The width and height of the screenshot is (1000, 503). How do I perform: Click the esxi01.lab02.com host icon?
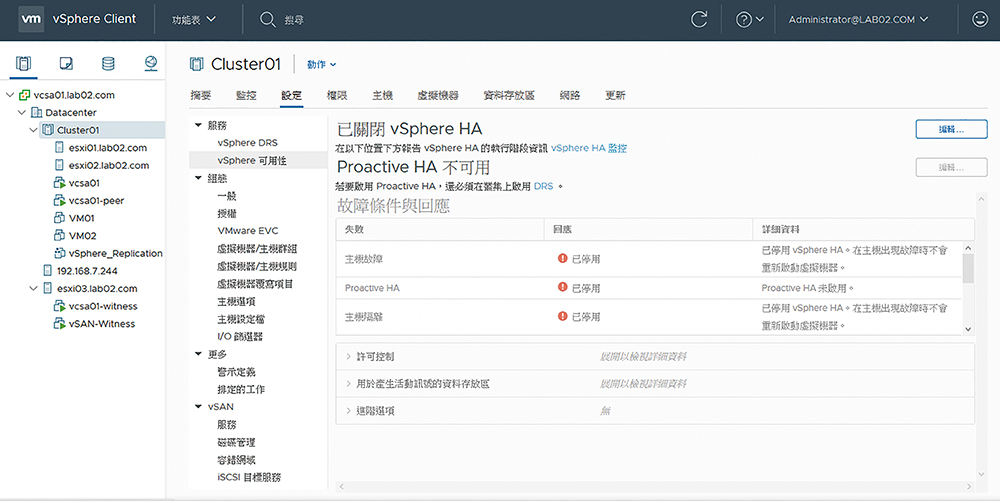coord(59,147)
